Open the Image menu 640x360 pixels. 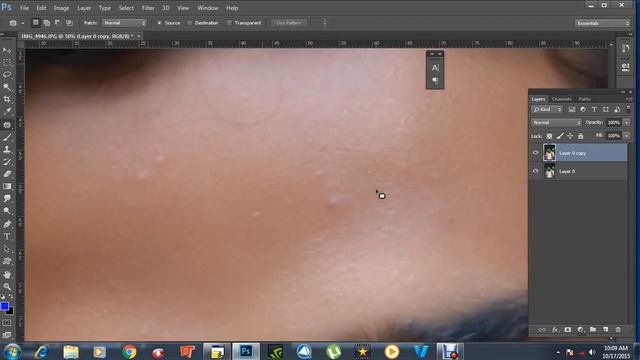click(61, 8)
